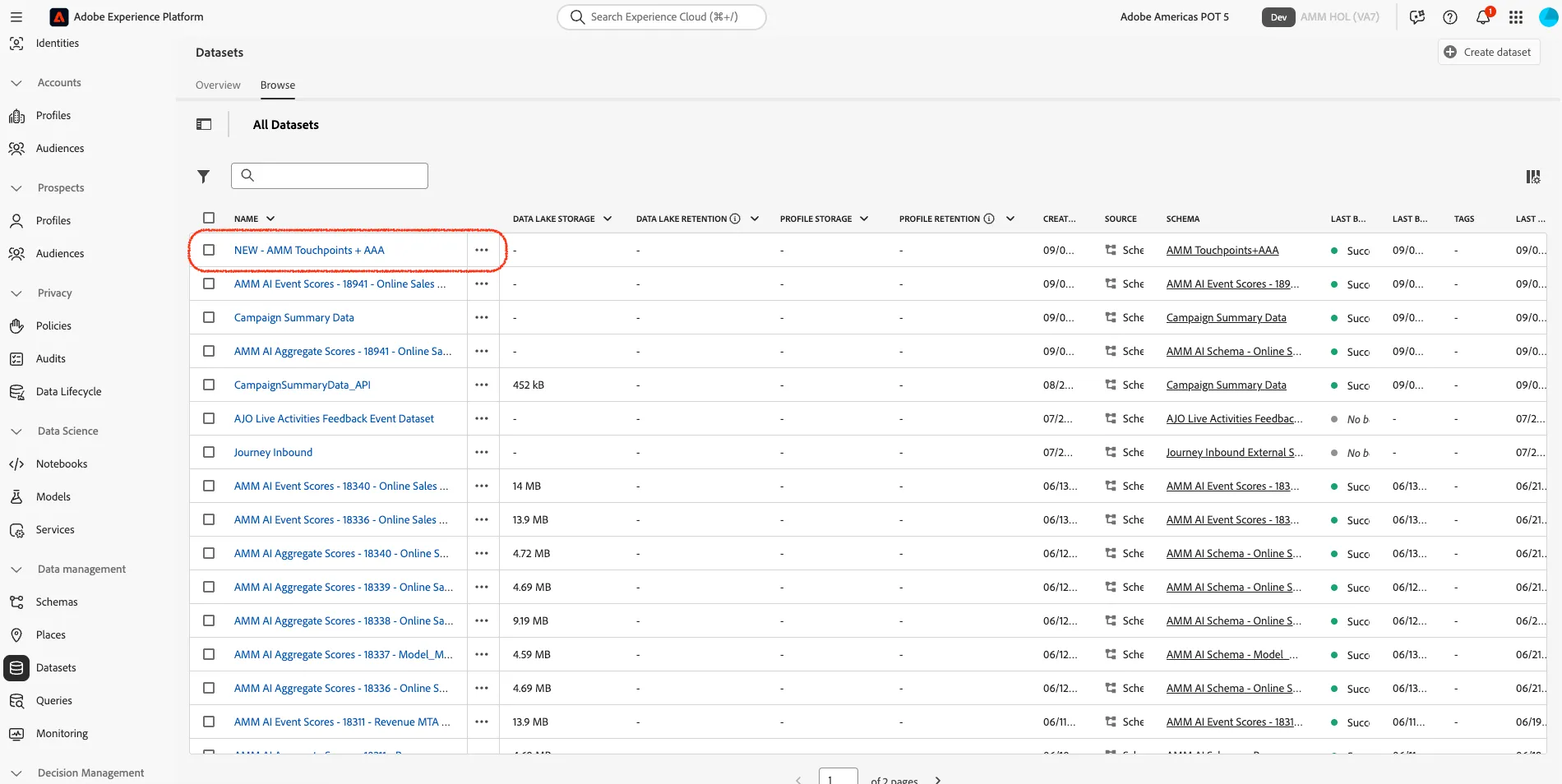The image size is (1562, 784).
Task: Select all datasets with header checkbox
Action: (209, 218)
